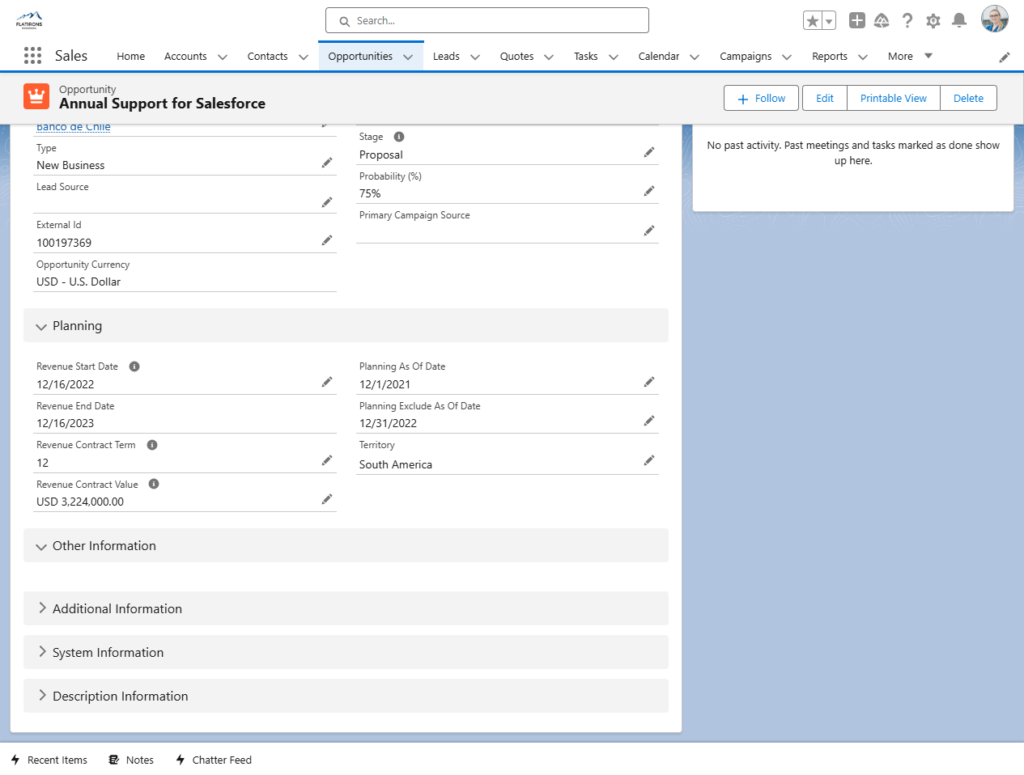The height and width of the screenshot is (775, 1024).
Task: Show info tooltip for Stage field
Action: point(399,136)
